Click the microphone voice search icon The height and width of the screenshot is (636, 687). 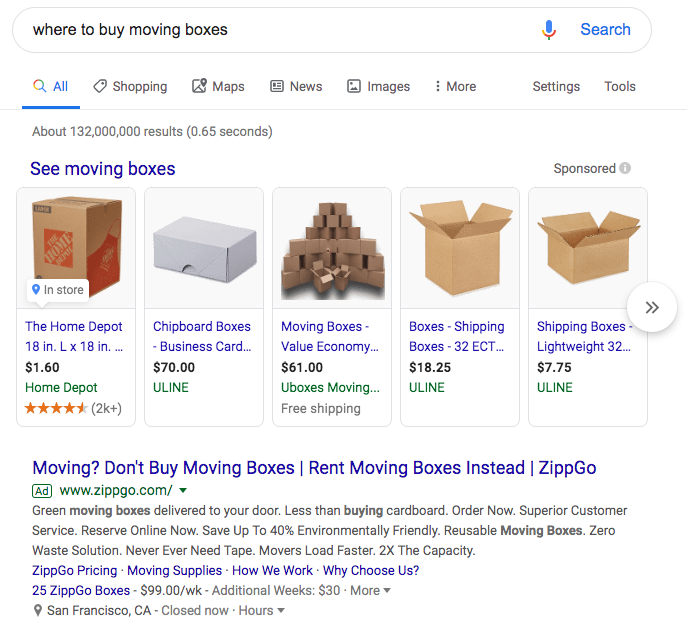tap(548, 30)
